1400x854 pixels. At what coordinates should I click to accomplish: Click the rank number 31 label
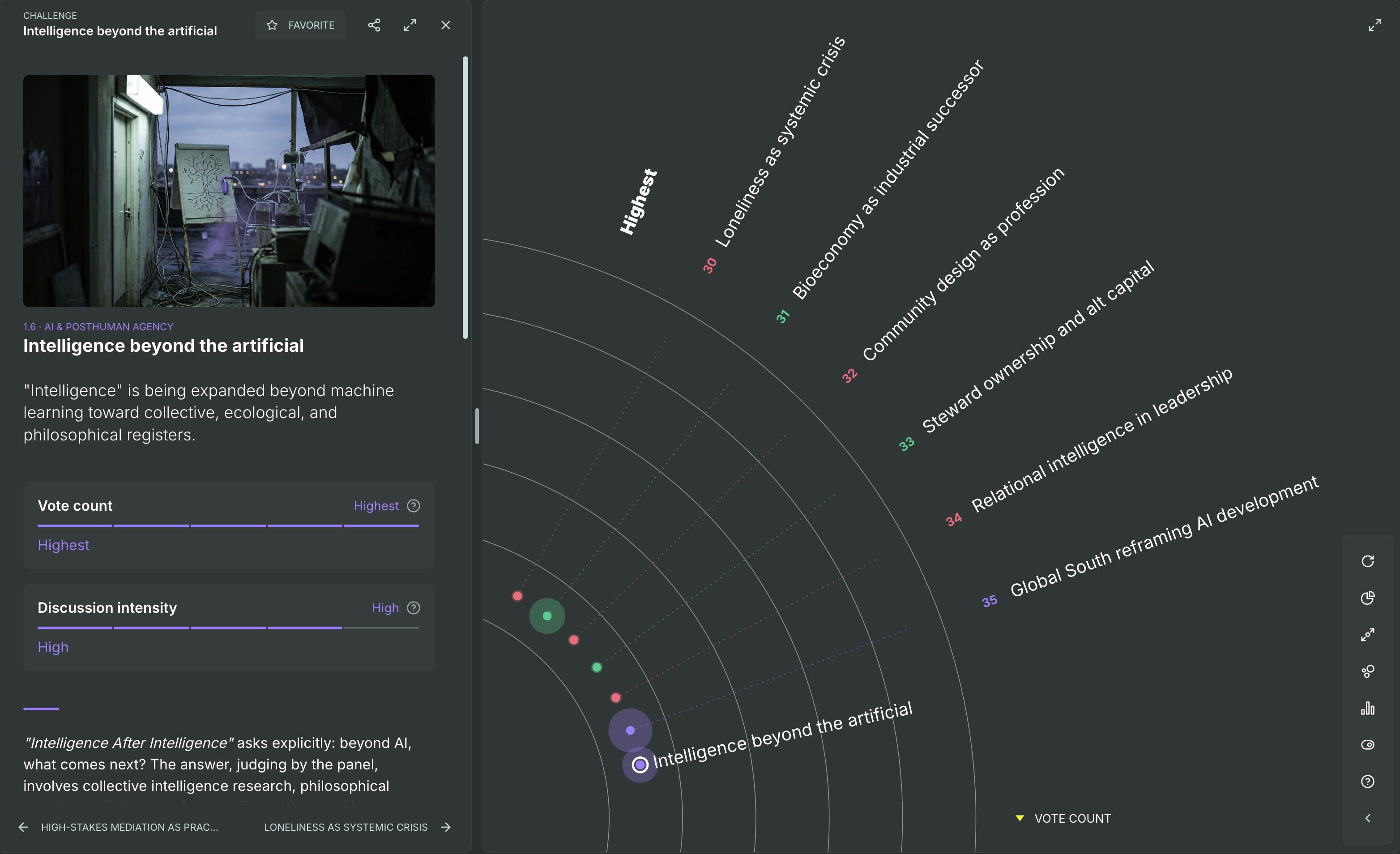click(783, 316)
